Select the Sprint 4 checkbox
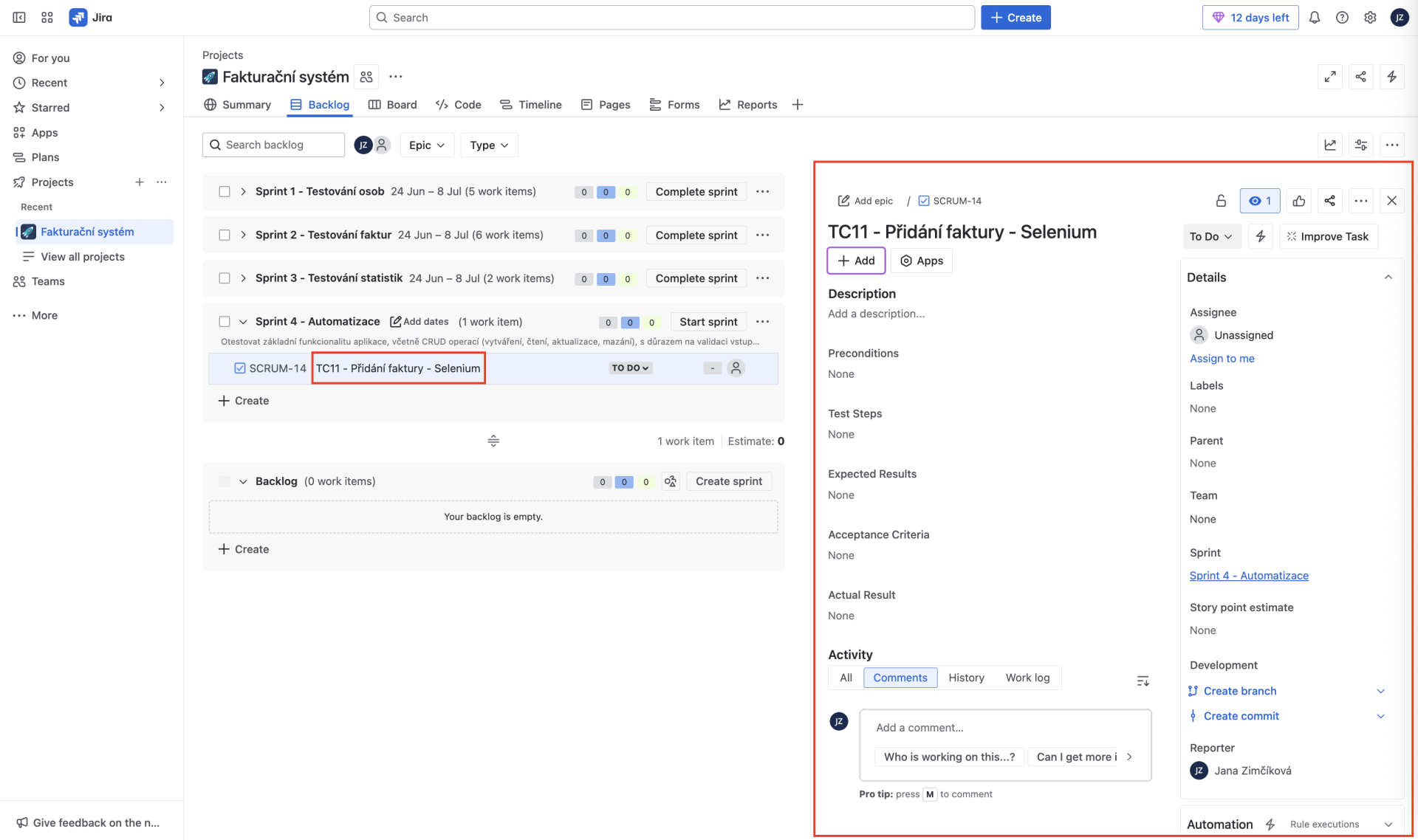The width and height of the screenshot is (1418, 840). tap(225, 322)
